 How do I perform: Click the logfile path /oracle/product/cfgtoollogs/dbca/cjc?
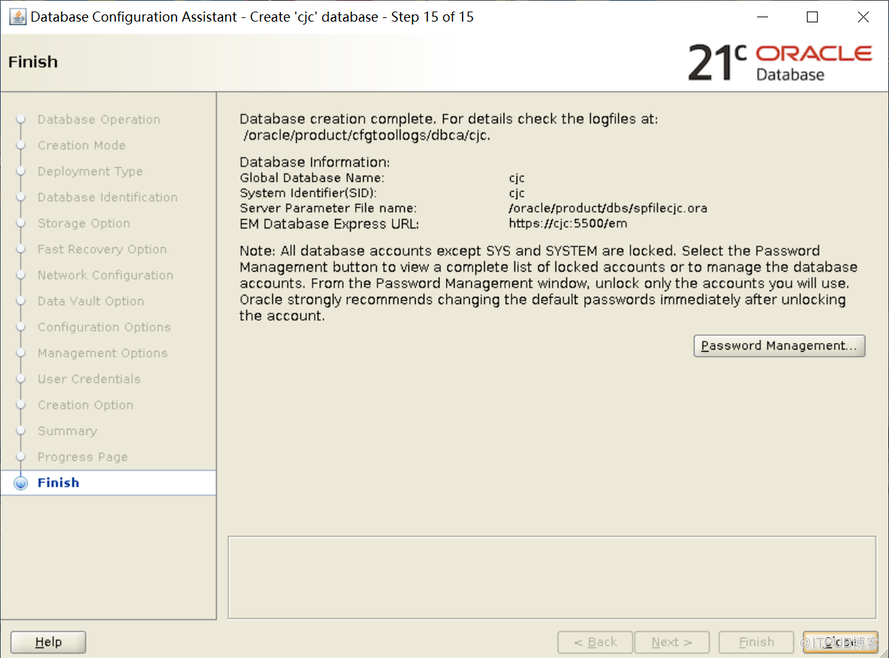tap(367, 136)
